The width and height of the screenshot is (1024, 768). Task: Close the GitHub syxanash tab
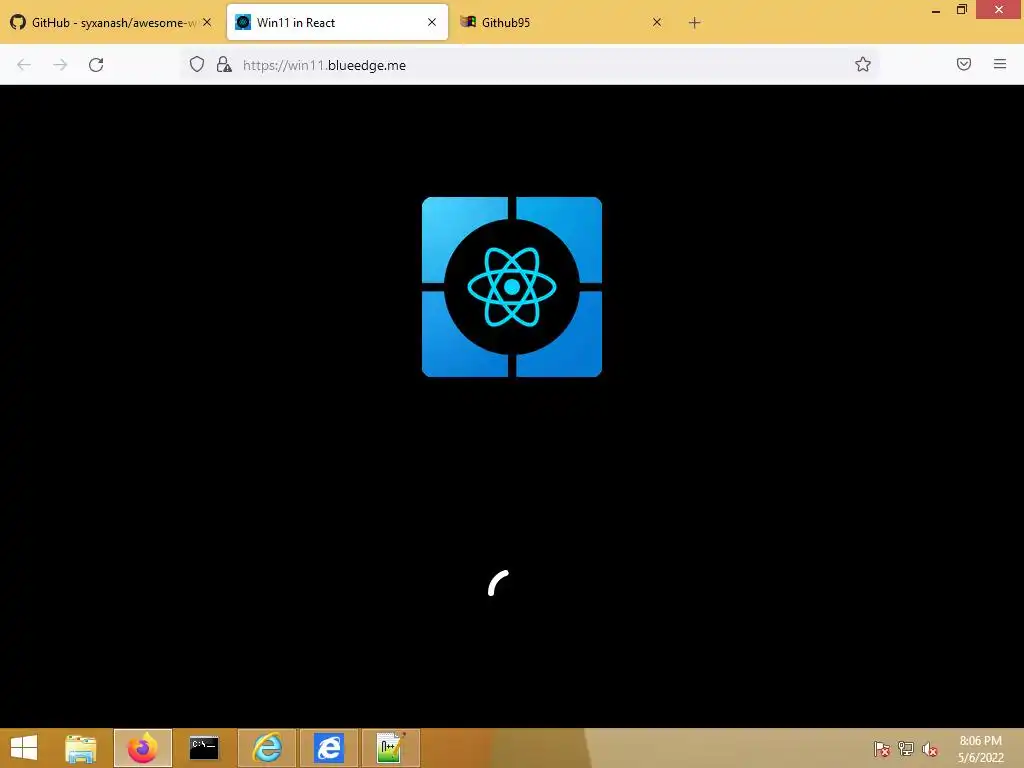coord(207,22)
